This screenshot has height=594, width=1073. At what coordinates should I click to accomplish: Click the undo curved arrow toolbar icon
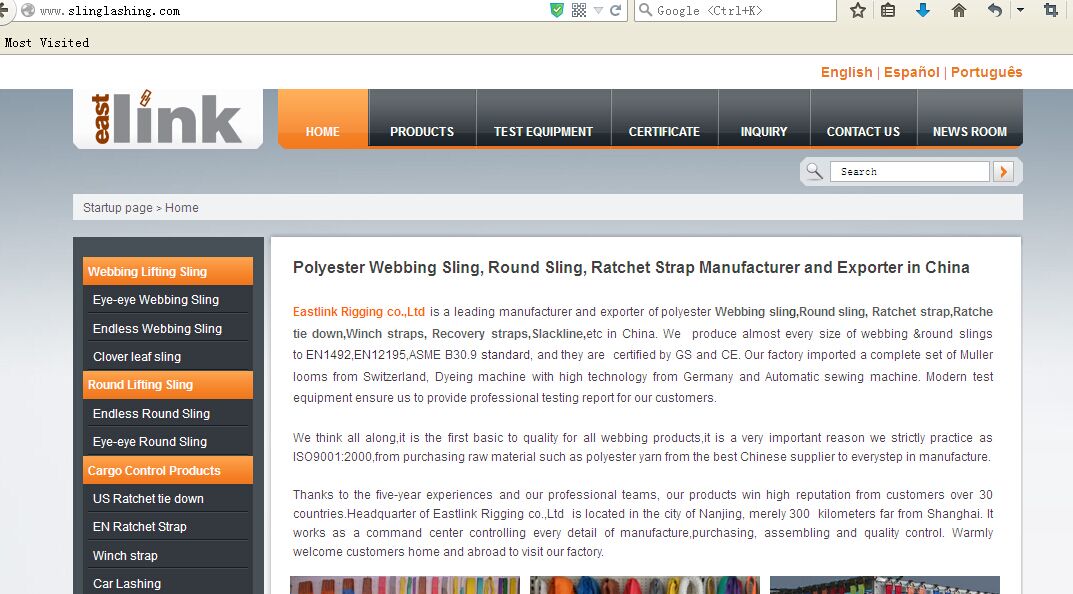(x=995, y=10)
